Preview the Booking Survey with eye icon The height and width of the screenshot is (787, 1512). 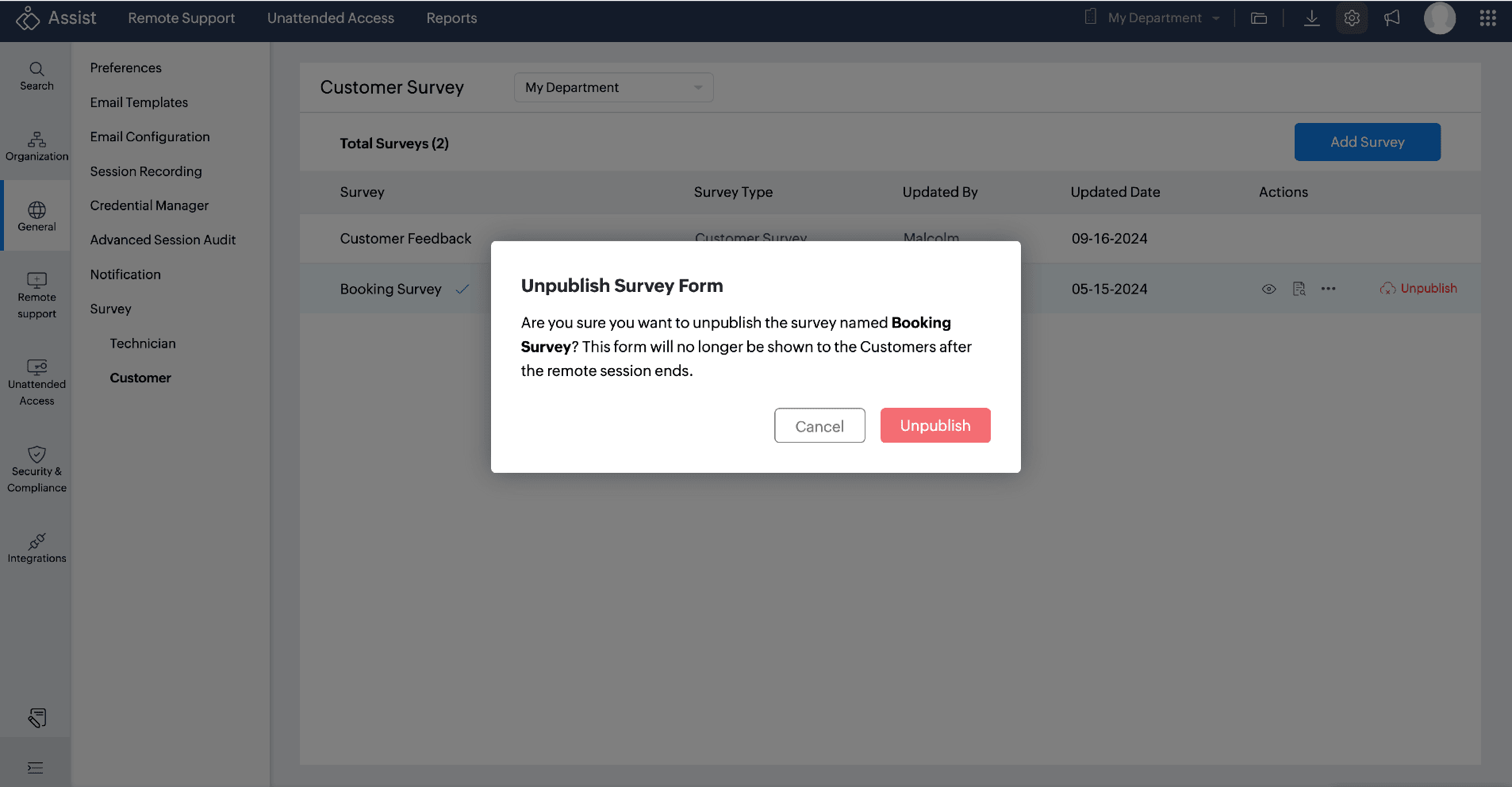(1269, 289)
